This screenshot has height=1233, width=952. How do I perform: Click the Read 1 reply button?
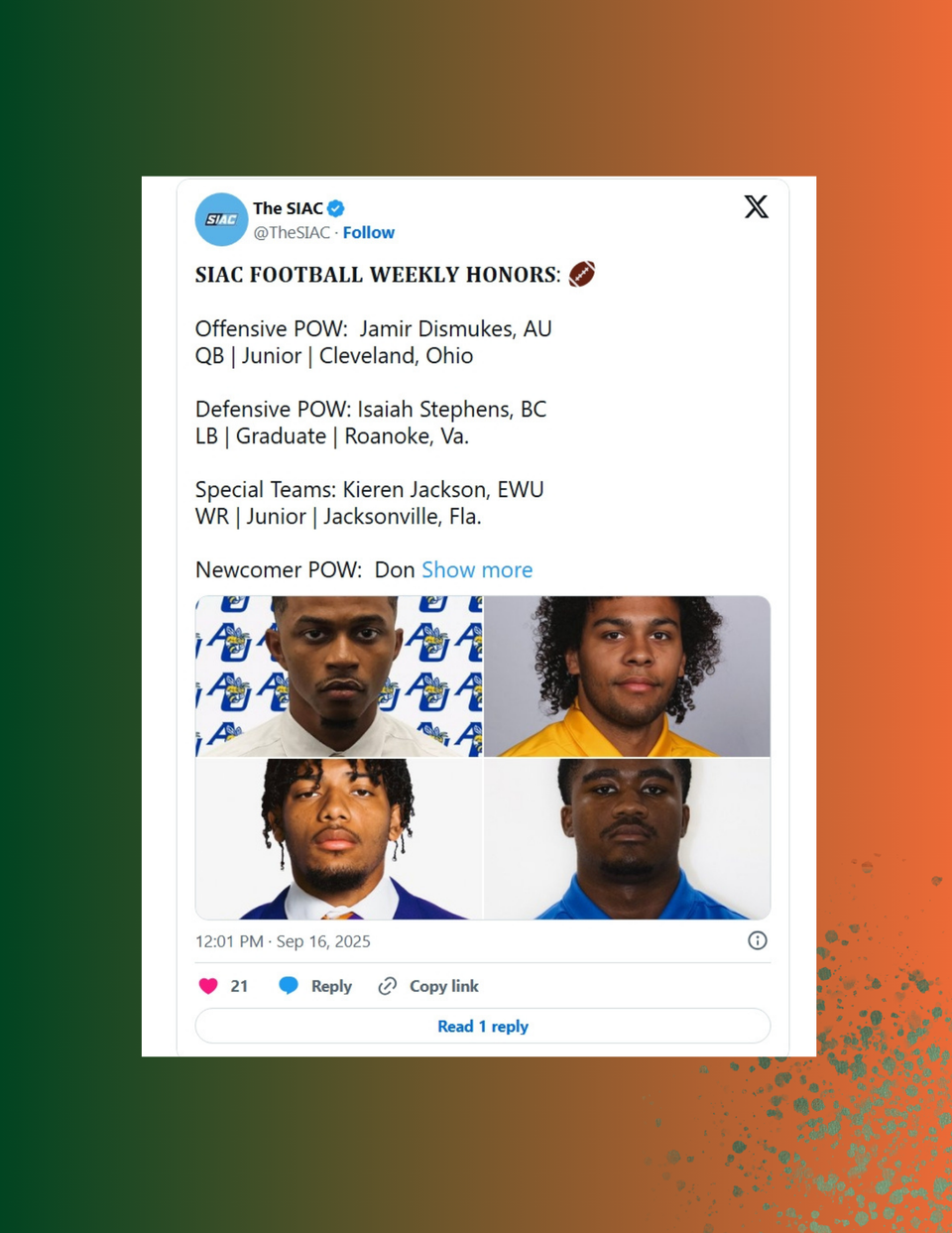point(483,1026)
